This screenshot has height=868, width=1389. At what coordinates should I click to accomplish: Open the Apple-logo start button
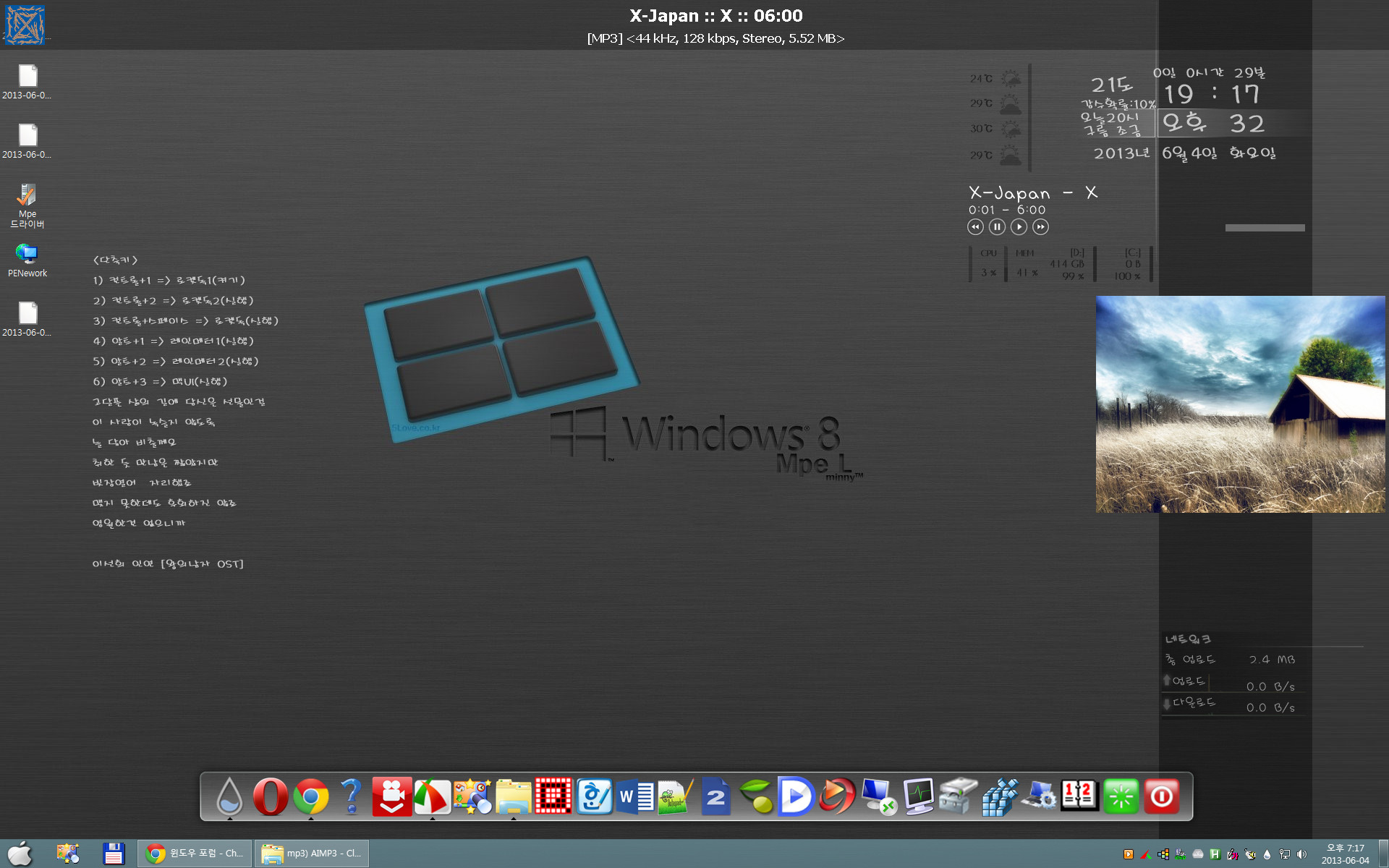point(20,854)
